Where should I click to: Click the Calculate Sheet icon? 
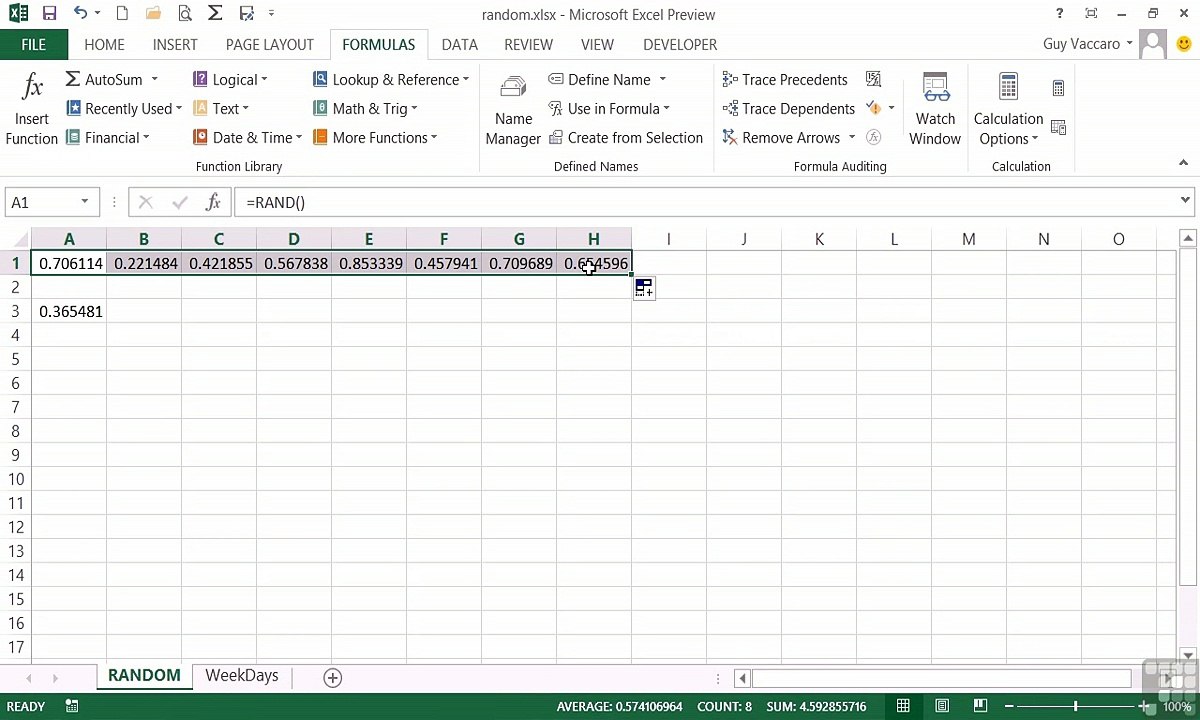[1058, 127]
